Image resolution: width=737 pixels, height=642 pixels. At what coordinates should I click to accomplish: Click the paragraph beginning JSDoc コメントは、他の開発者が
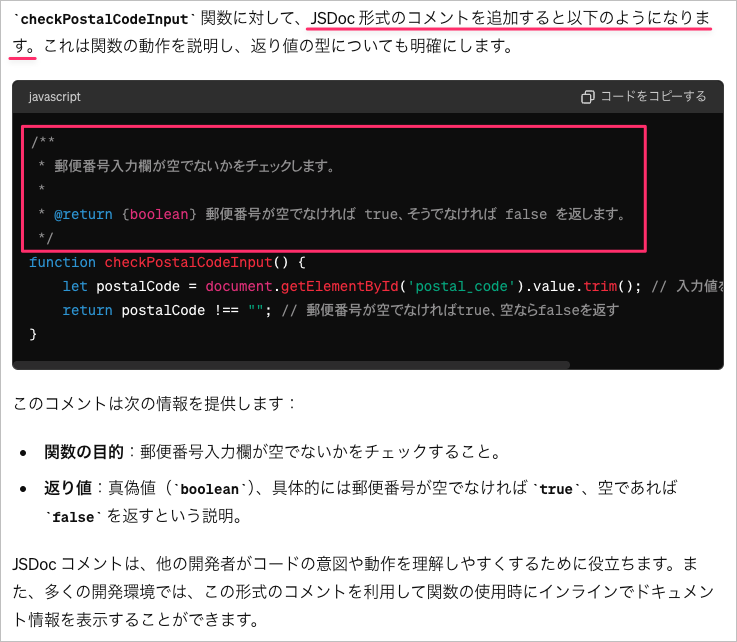[363, 591]
